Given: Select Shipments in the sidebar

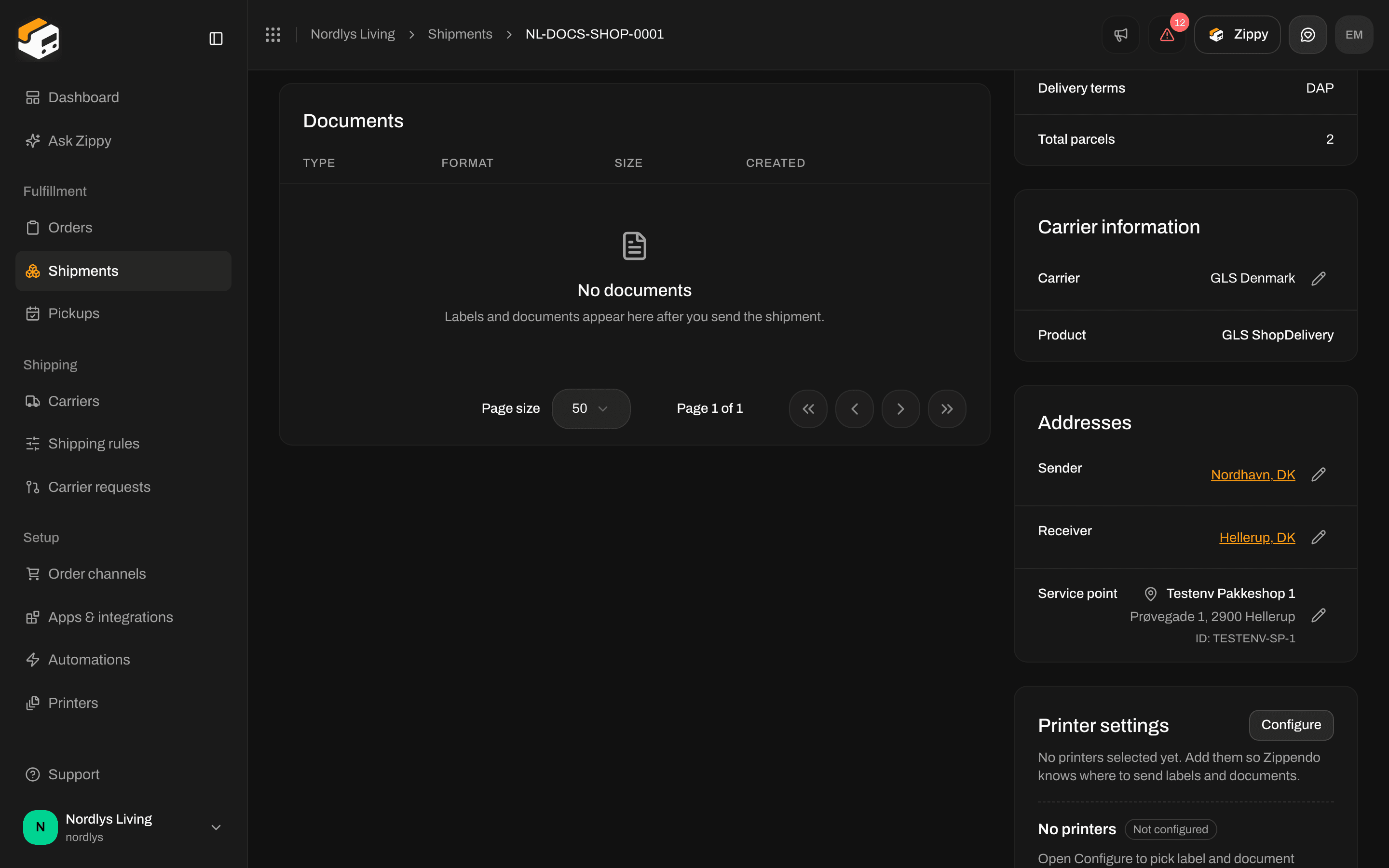Looking at the screenshot, I should [x=123, y=271].
